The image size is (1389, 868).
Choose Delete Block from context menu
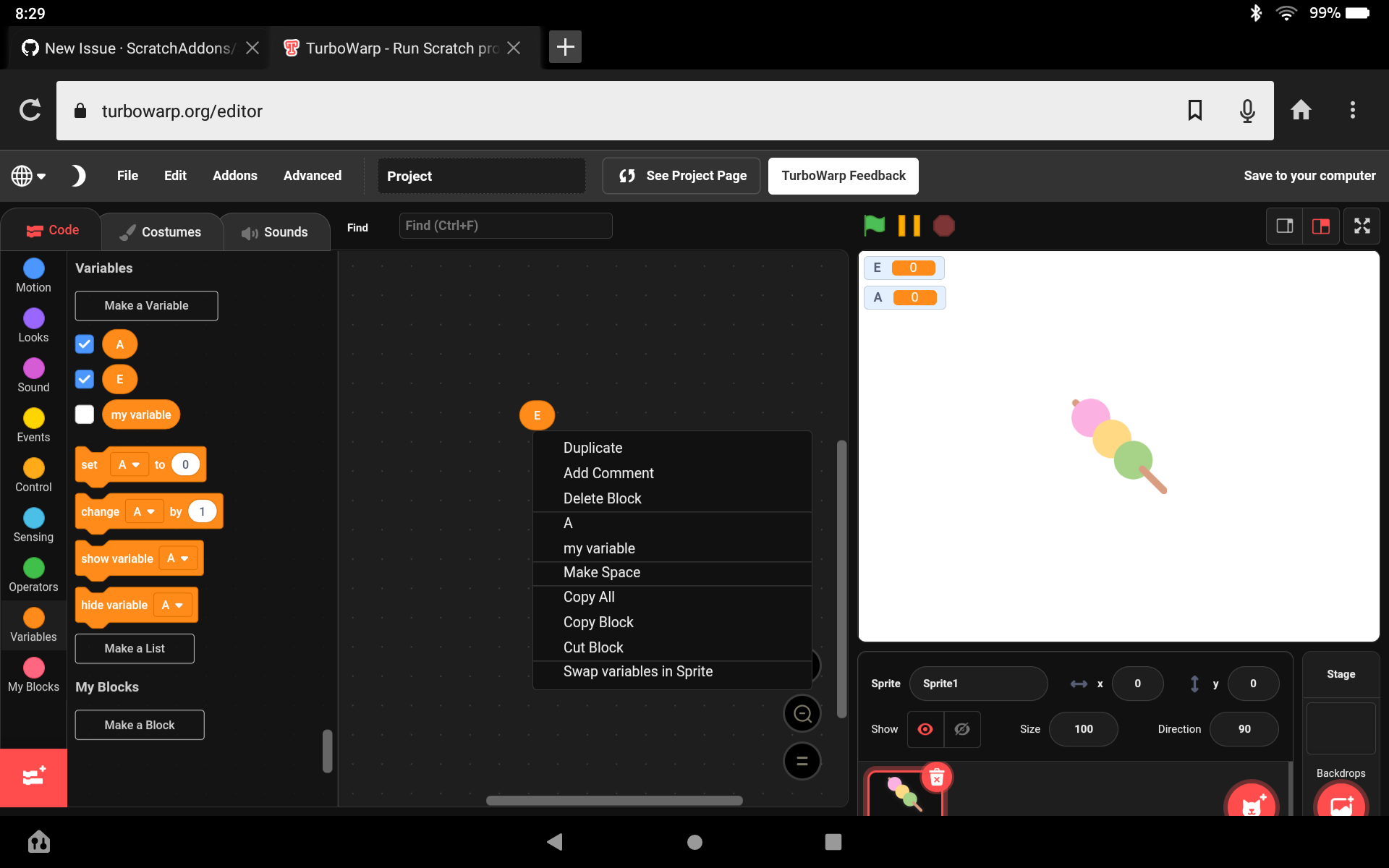click(602, 498)
